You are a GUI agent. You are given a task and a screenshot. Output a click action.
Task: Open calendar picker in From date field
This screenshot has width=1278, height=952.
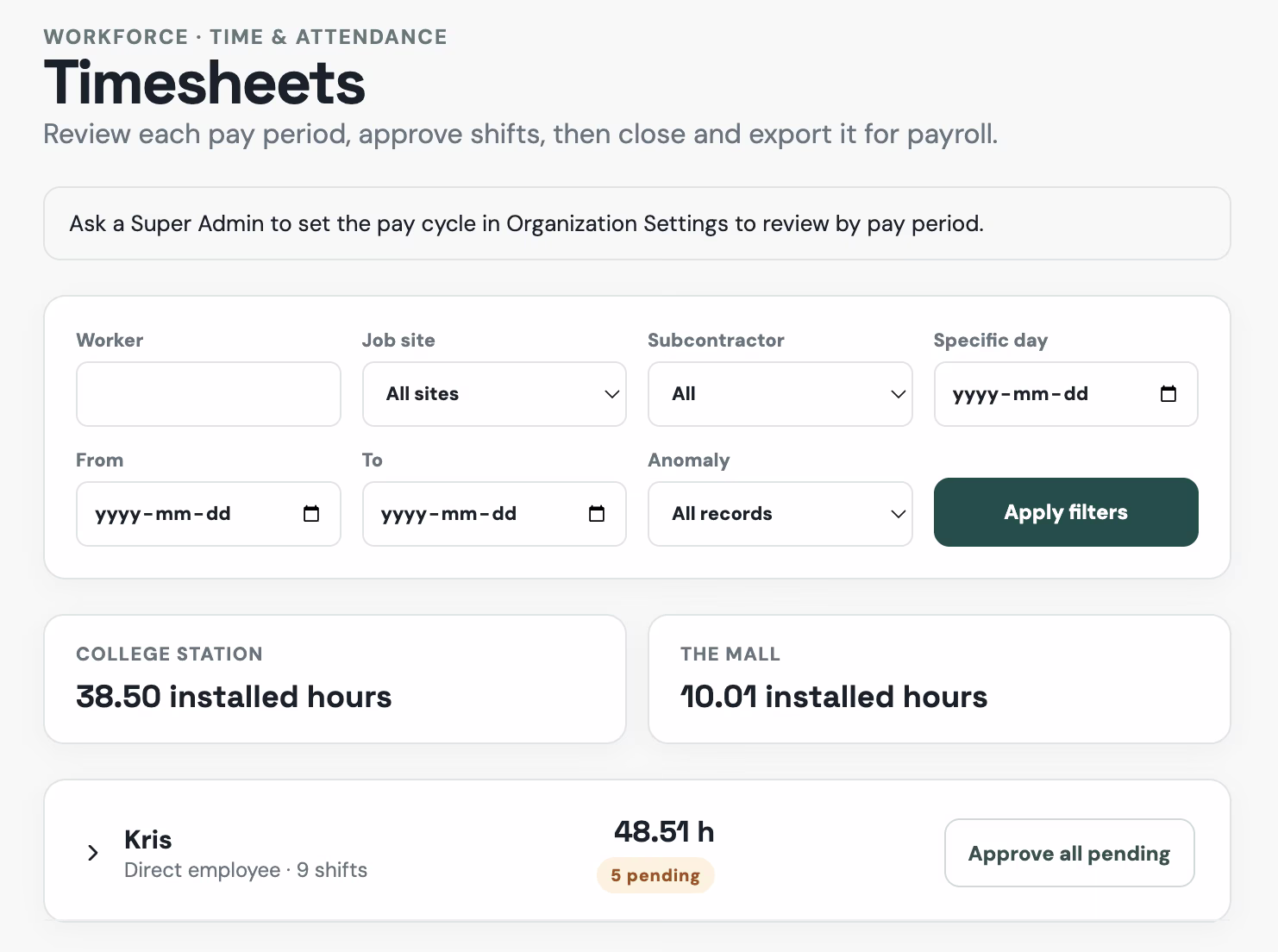point(311,514)
